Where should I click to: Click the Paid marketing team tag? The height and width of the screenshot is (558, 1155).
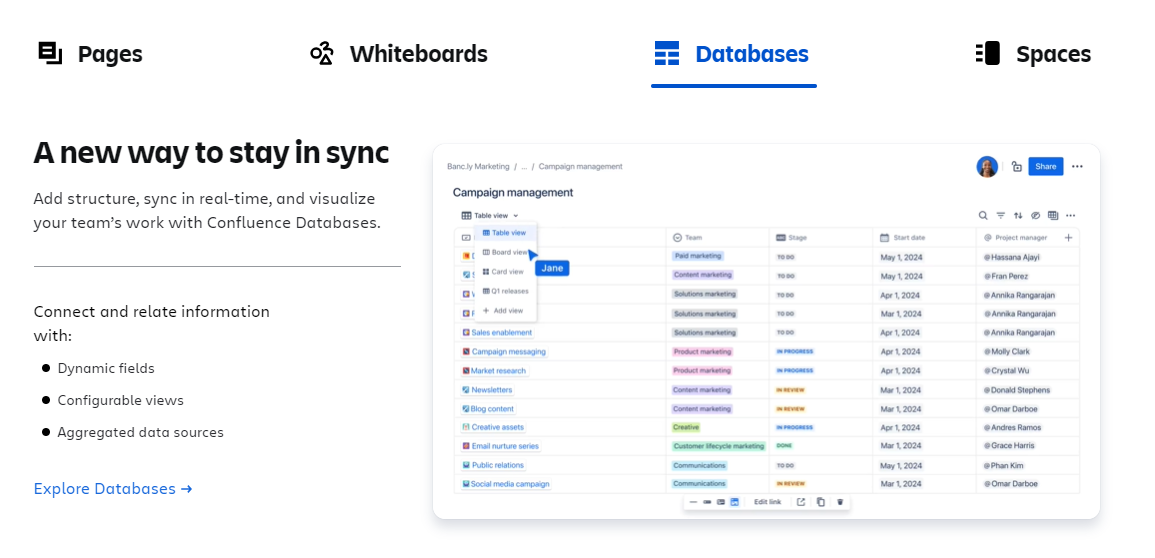(698, 256)
